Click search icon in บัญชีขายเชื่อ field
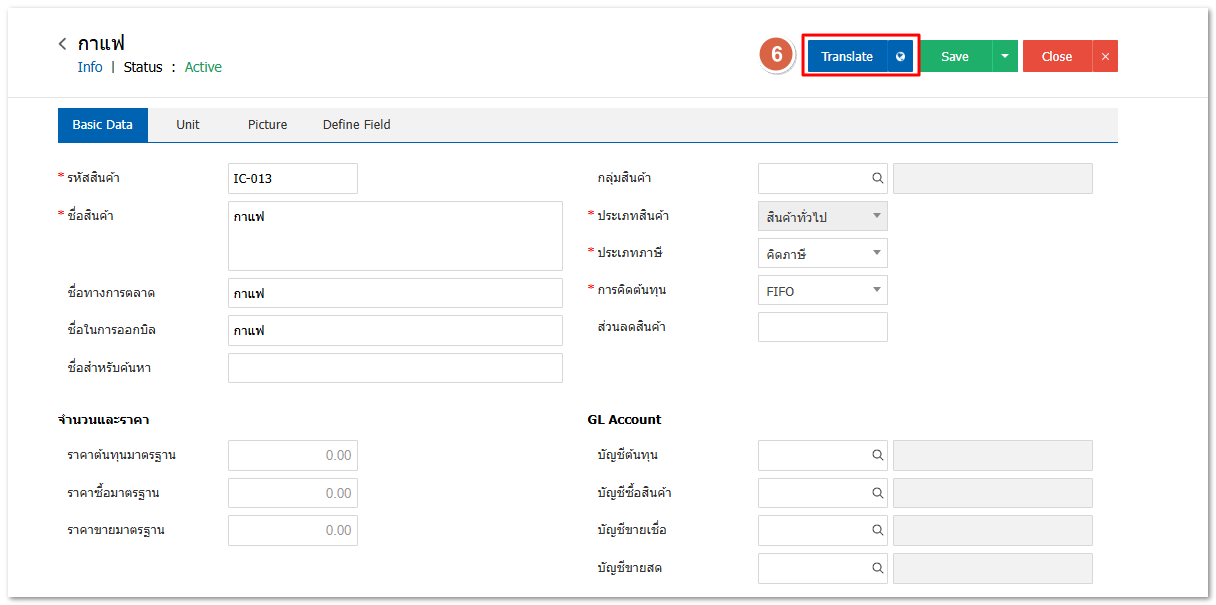The image size is (1216, 605). pos(877,530)
